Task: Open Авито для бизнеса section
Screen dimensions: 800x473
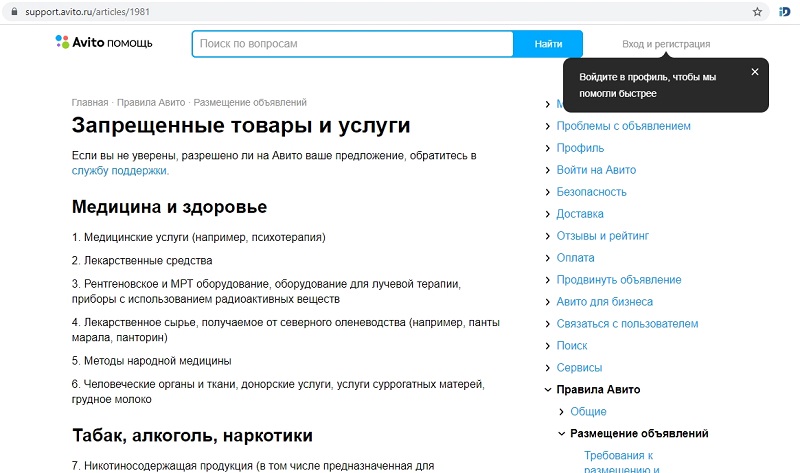Action: pyautogui.click(x=604, y=302)
